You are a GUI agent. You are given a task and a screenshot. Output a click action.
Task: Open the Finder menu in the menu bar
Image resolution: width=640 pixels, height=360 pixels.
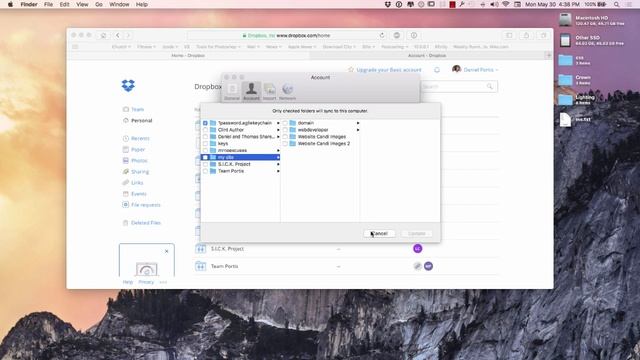tap(29, 4)
